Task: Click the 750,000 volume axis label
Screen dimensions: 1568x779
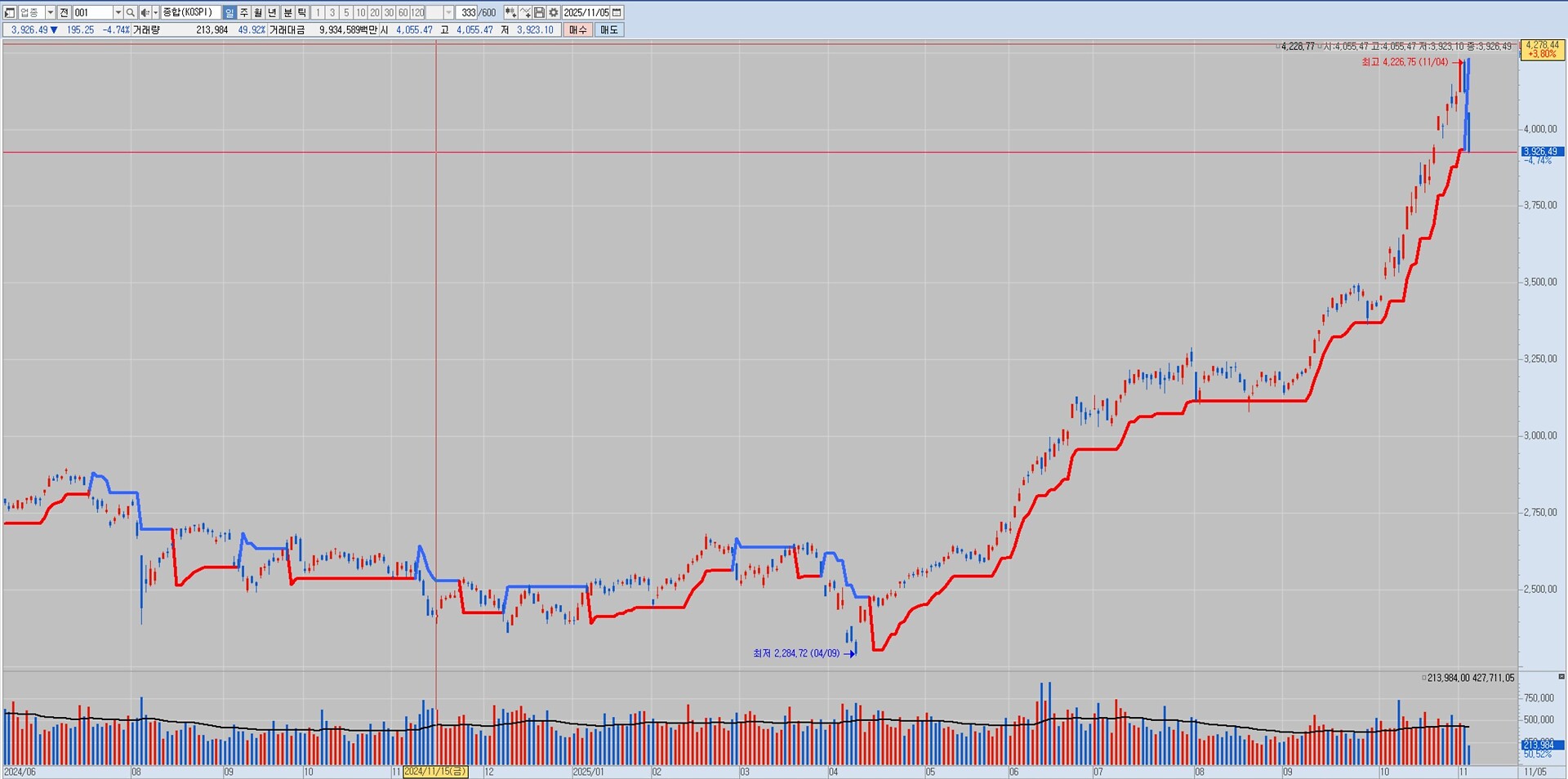Action: [x=1539, y=698]
